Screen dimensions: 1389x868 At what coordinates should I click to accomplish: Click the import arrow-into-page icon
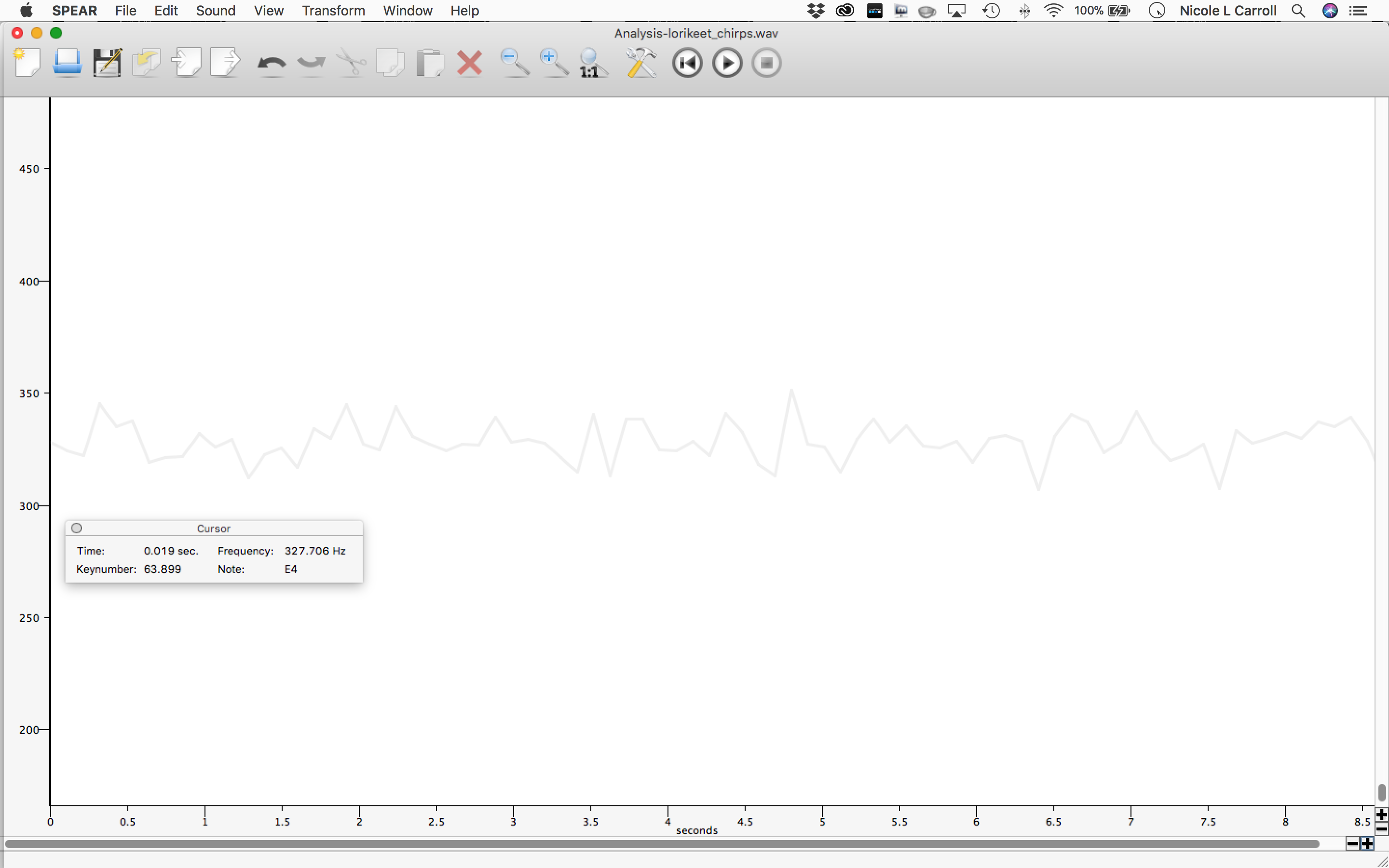[186, 63]
